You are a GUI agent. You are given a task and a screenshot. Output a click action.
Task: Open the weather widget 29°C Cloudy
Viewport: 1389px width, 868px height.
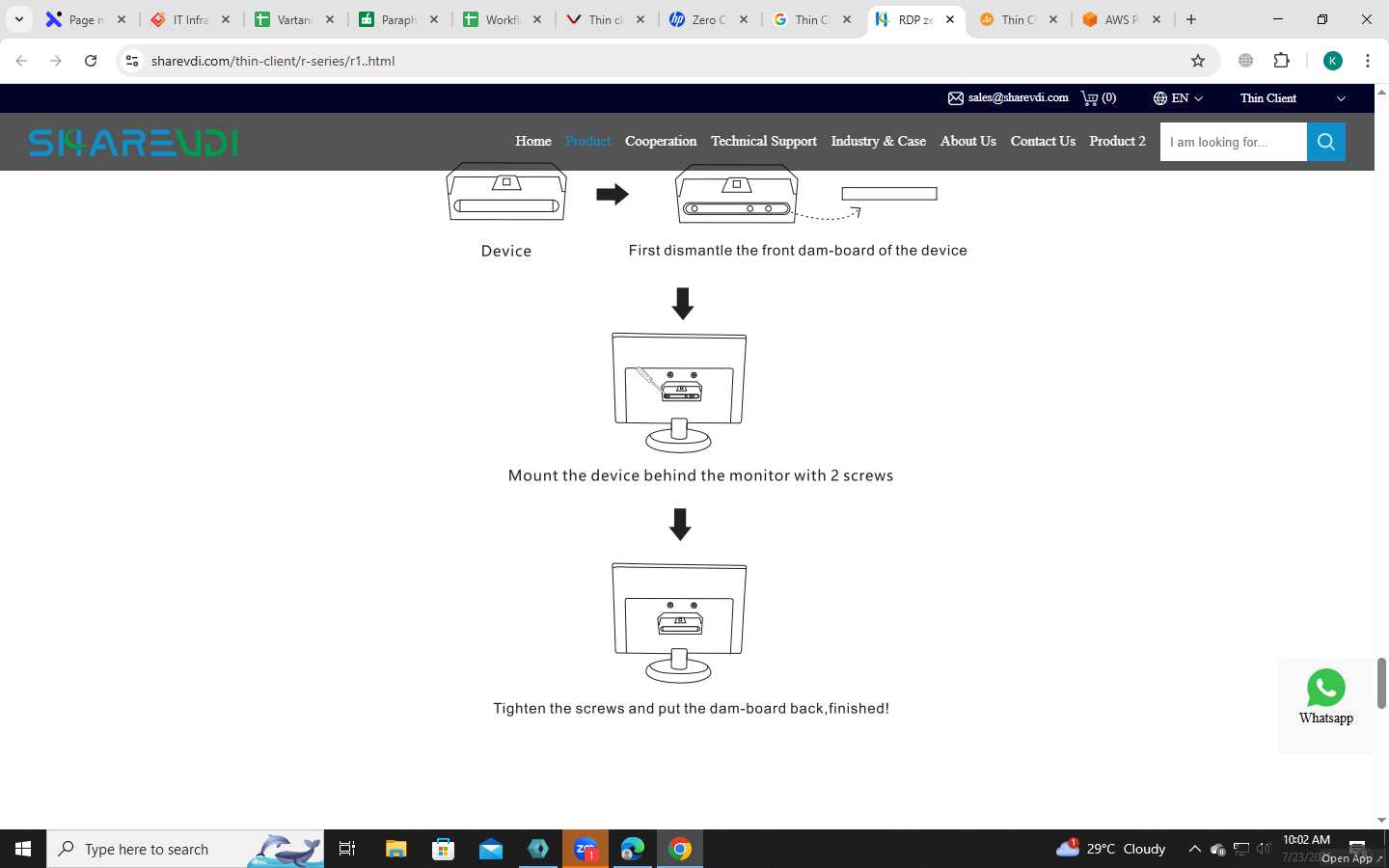pyautogui.click(x=1111, y=849)
